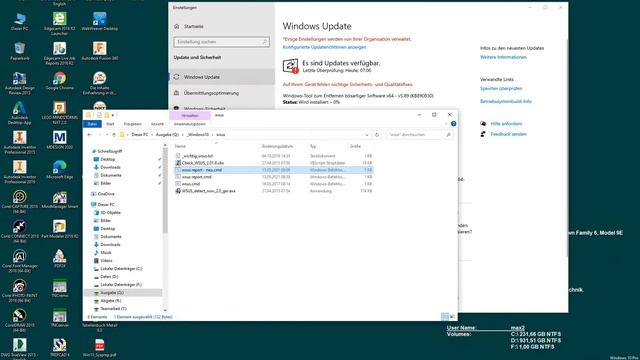Launch Corel CONNECT 2019 shortcut
640x360 pixels.
[x=20, y=231]
